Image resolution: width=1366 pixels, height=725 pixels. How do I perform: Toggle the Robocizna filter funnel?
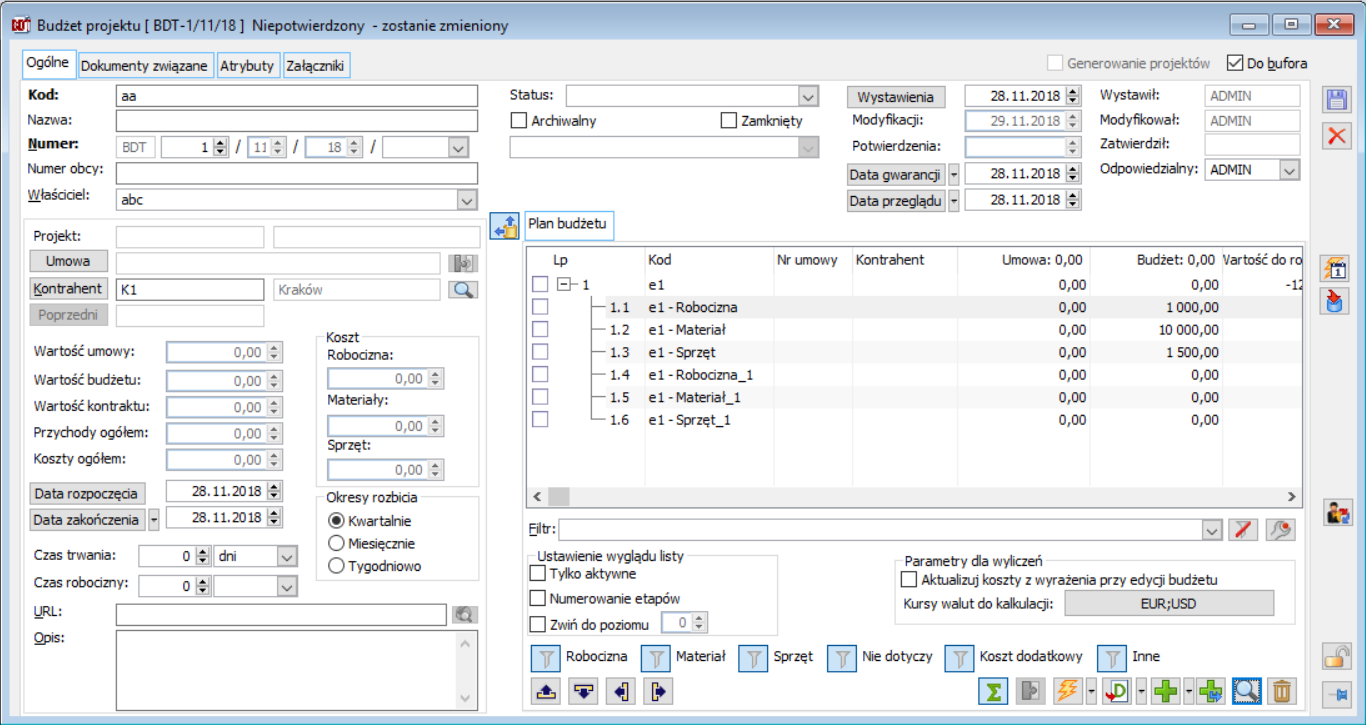pyautogui.click(x=546, y=658)
